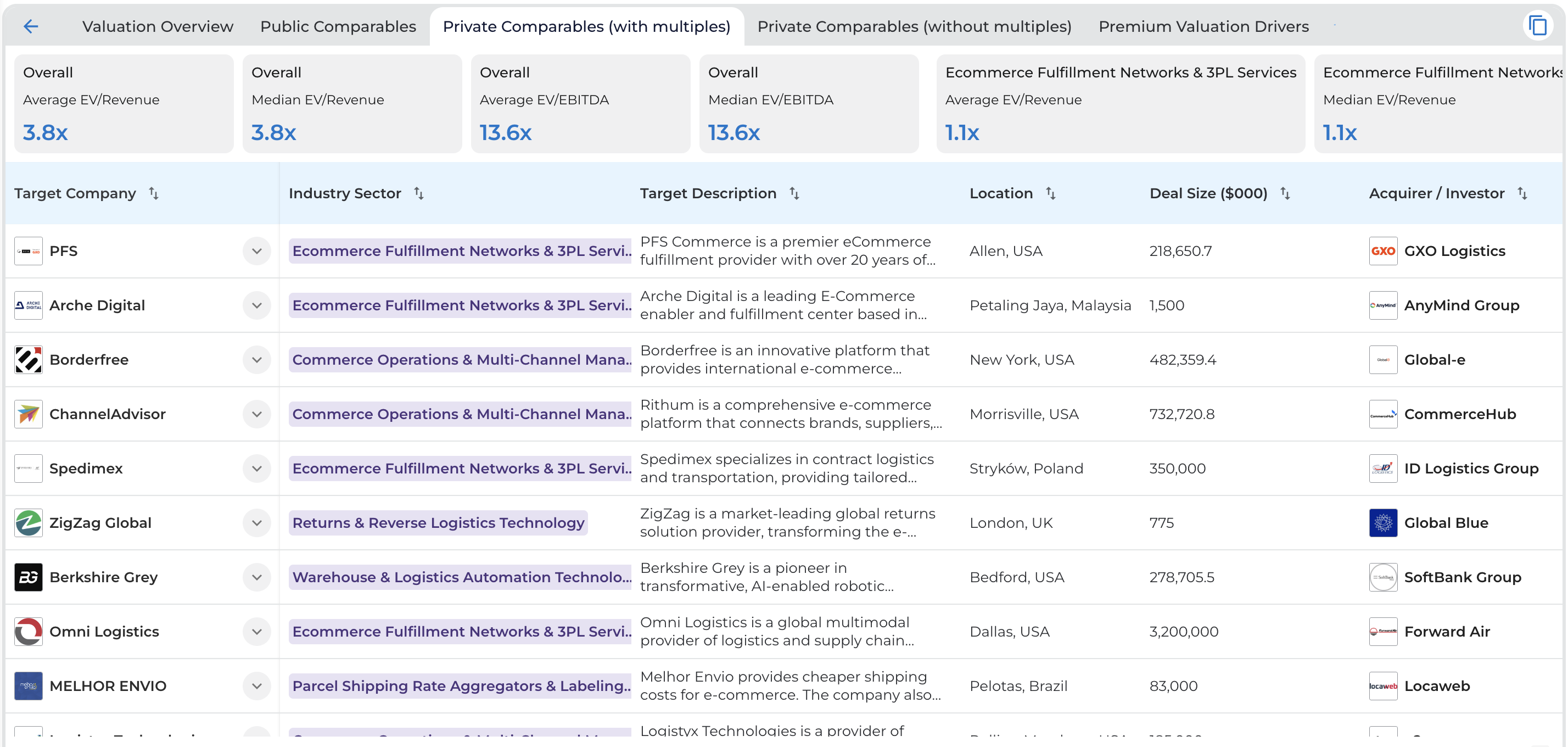Sort by Target Company column
1568x747 pixels.
[154, 193]
